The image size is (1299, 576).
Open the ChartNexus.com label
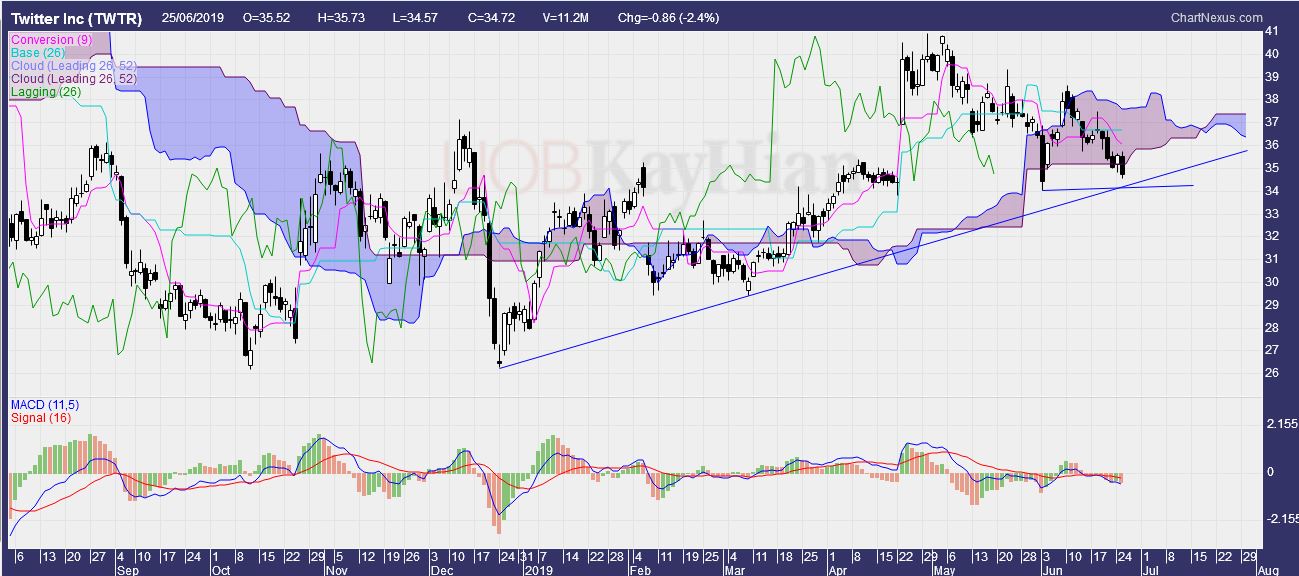tap(1216, 18)
